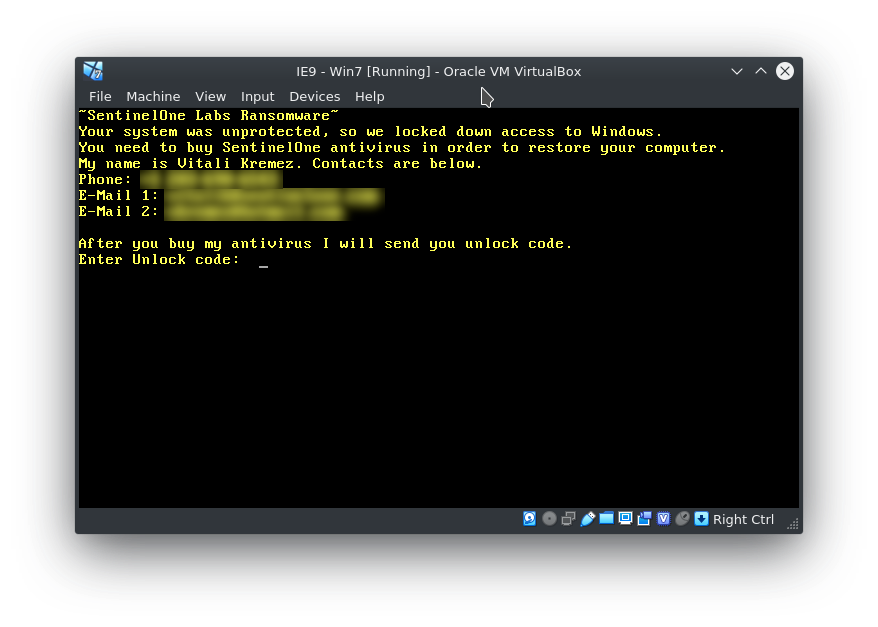The height and width of the screenshot is (627, 878).
Task: Click the blurred Phone number value
Action: click(211, 180)
